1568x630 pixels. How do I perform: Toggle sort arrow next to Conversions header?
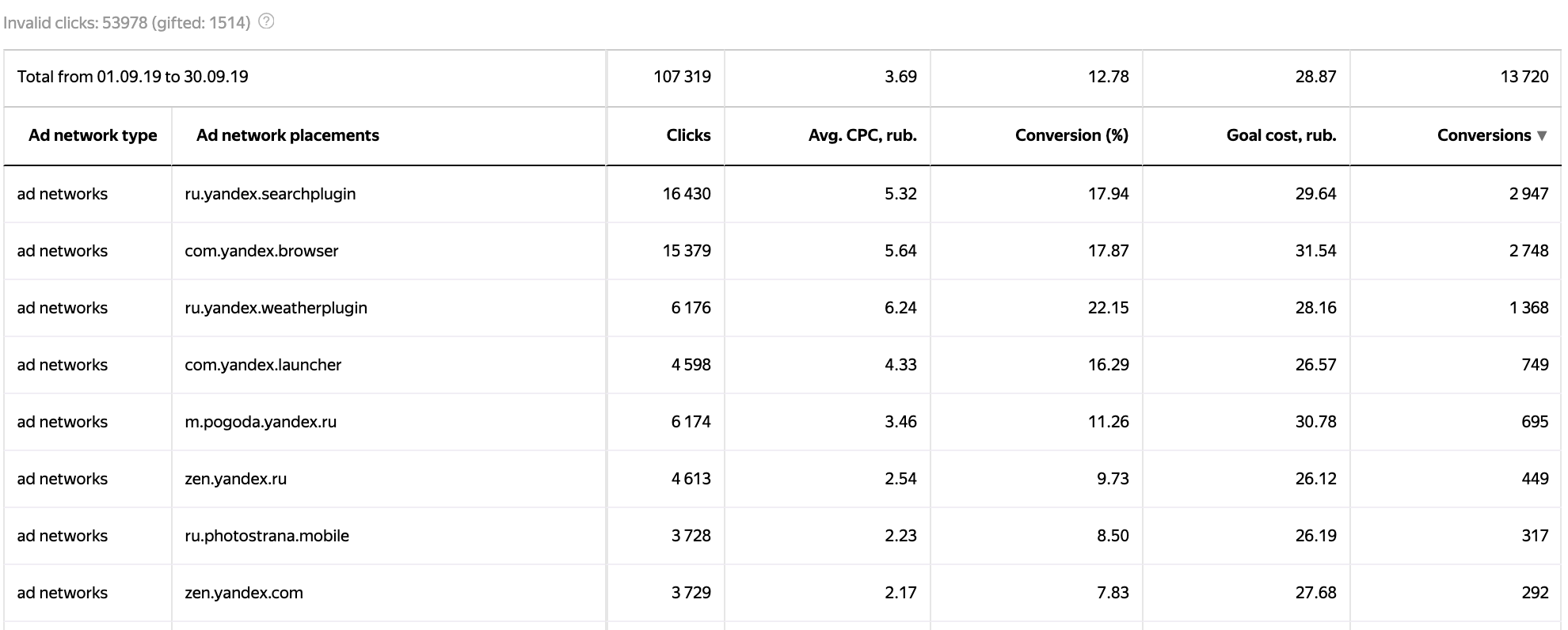click(x=1542, y=136)
